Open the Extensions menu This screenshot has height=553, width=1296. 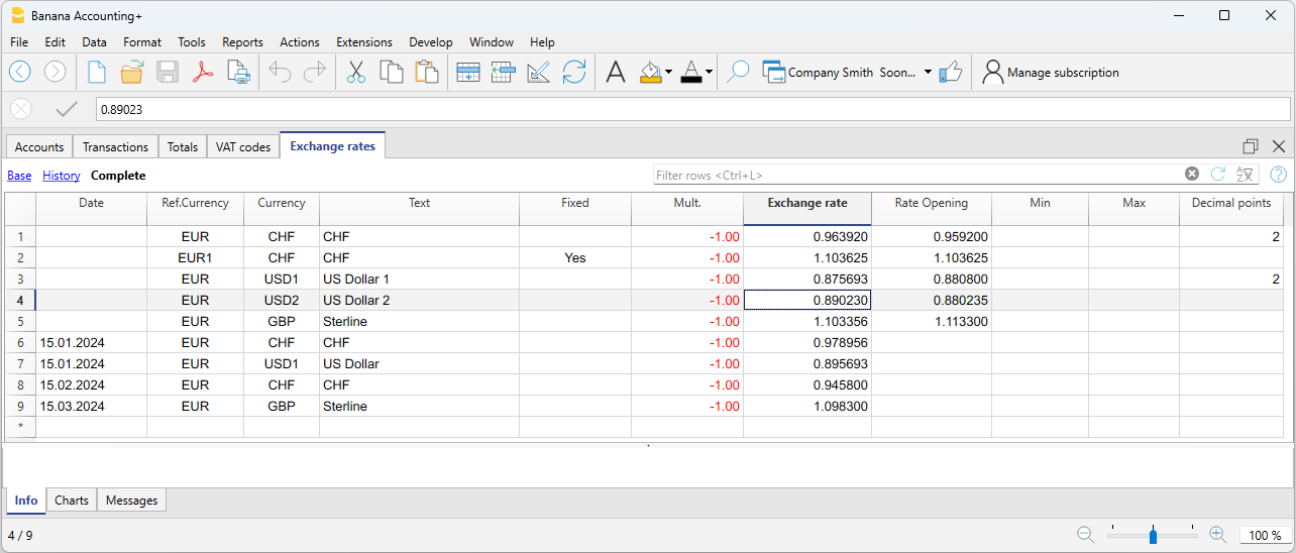click(x=364, y=42)
